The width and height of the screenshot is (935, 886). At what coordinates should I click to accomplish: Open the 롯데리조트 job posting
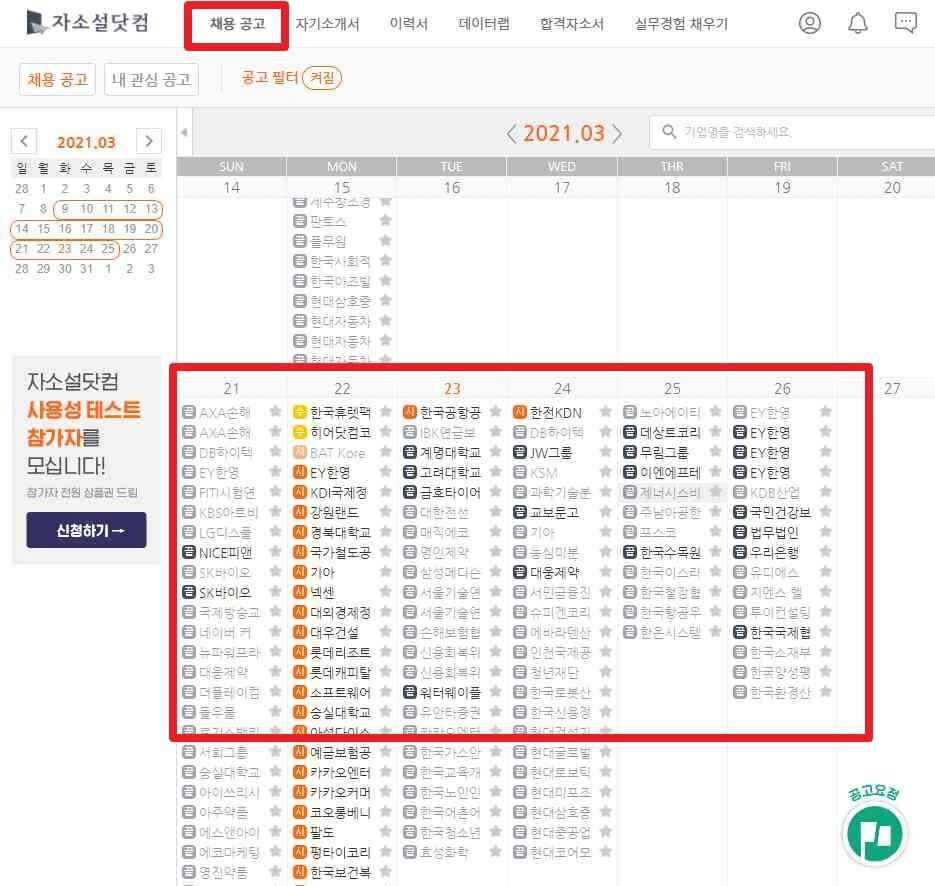point(340,652)
